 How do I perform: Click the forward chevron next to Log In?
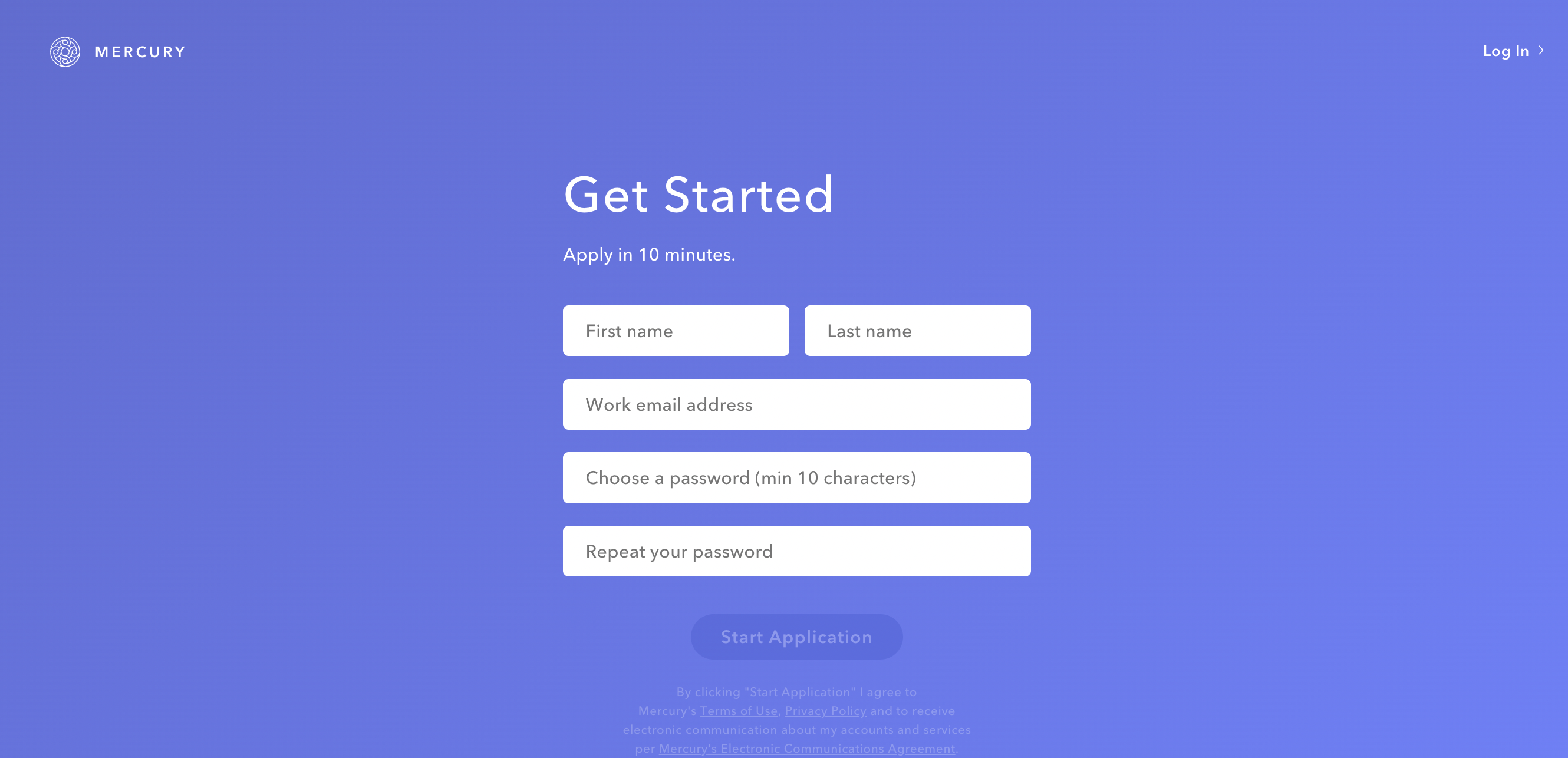pos(1542,50)
